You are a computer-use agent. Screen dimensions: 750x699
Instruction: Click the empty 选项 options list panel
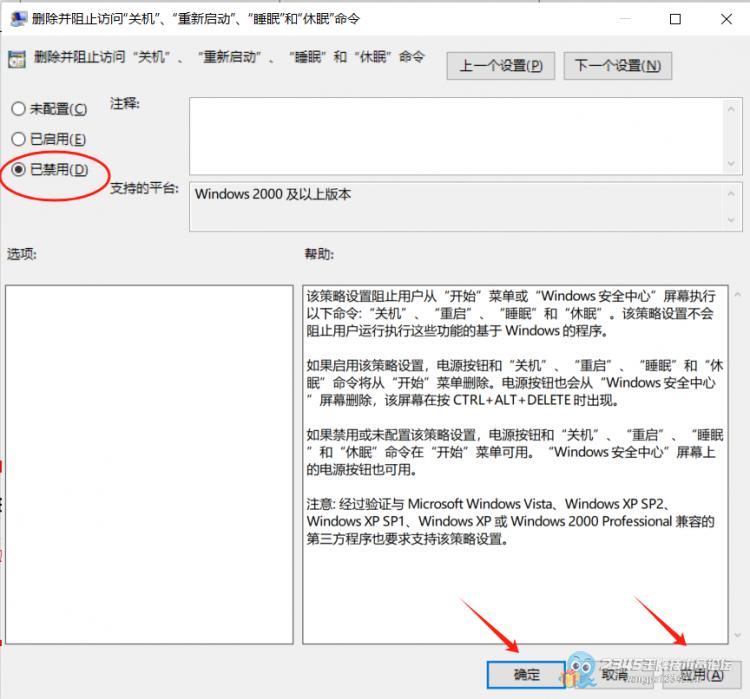[149, 465]
